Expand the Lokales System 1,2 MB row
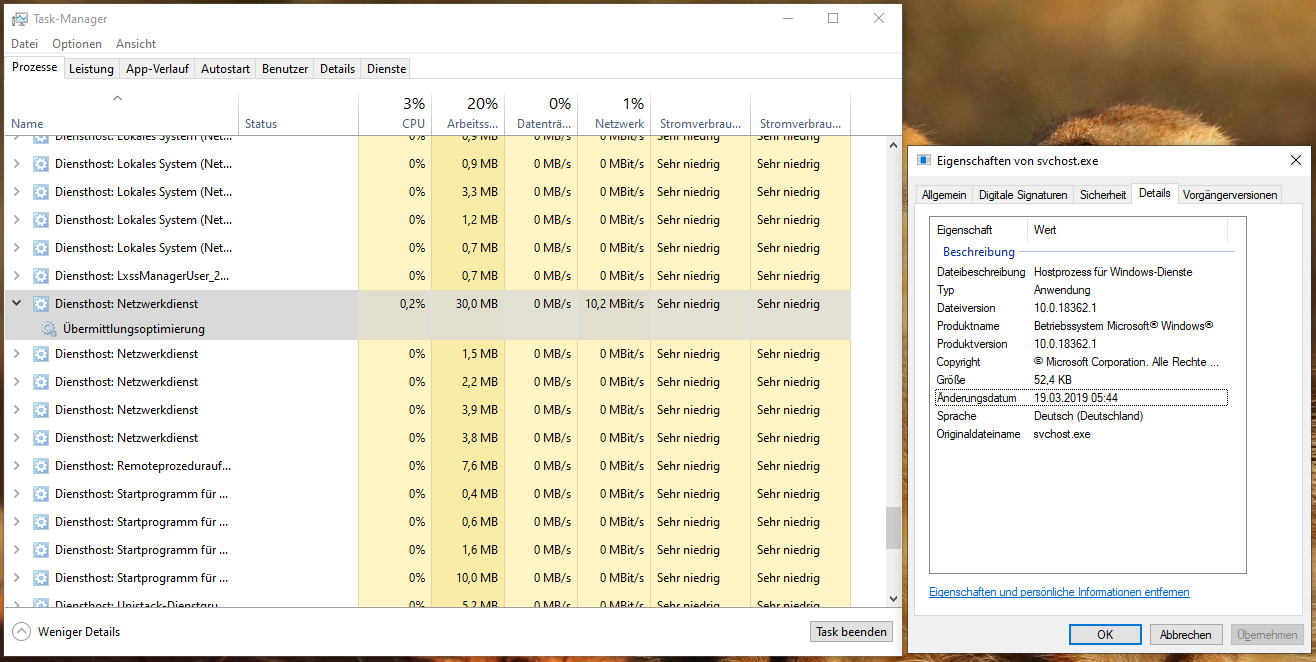The height and width of the screenshot is (662, 1316). click(x=16, y=220)
